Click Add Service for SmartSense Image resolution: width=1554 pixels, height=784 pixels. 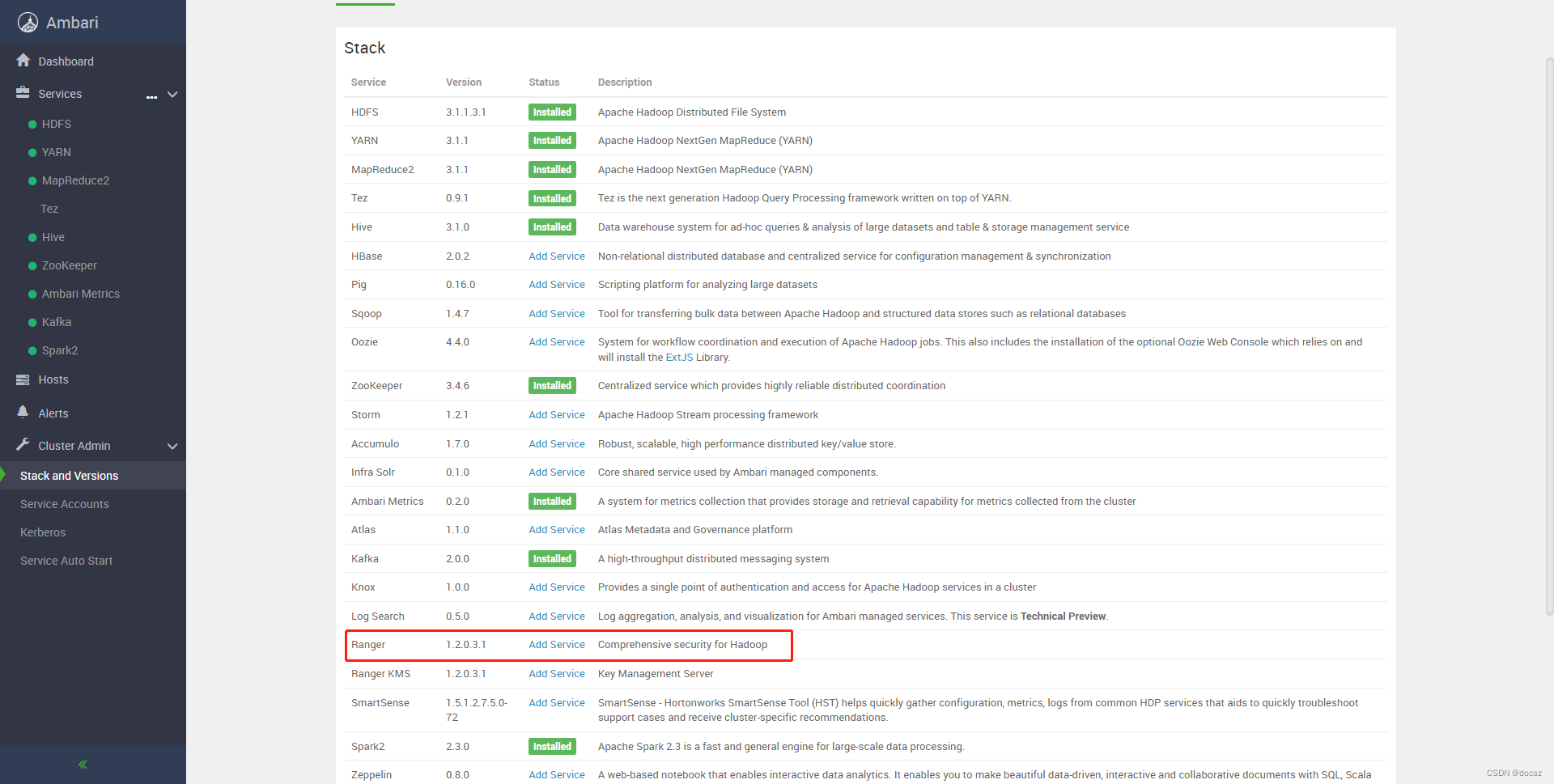click(557, 703)
